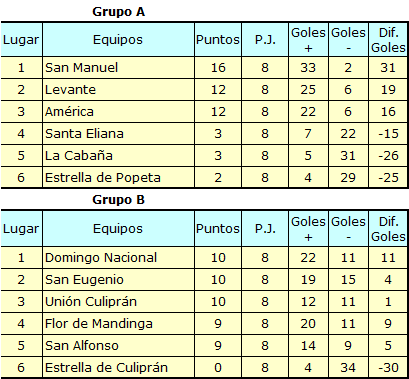Click the San Manuel team cell
409x379 pixels.
click(118, 68)
